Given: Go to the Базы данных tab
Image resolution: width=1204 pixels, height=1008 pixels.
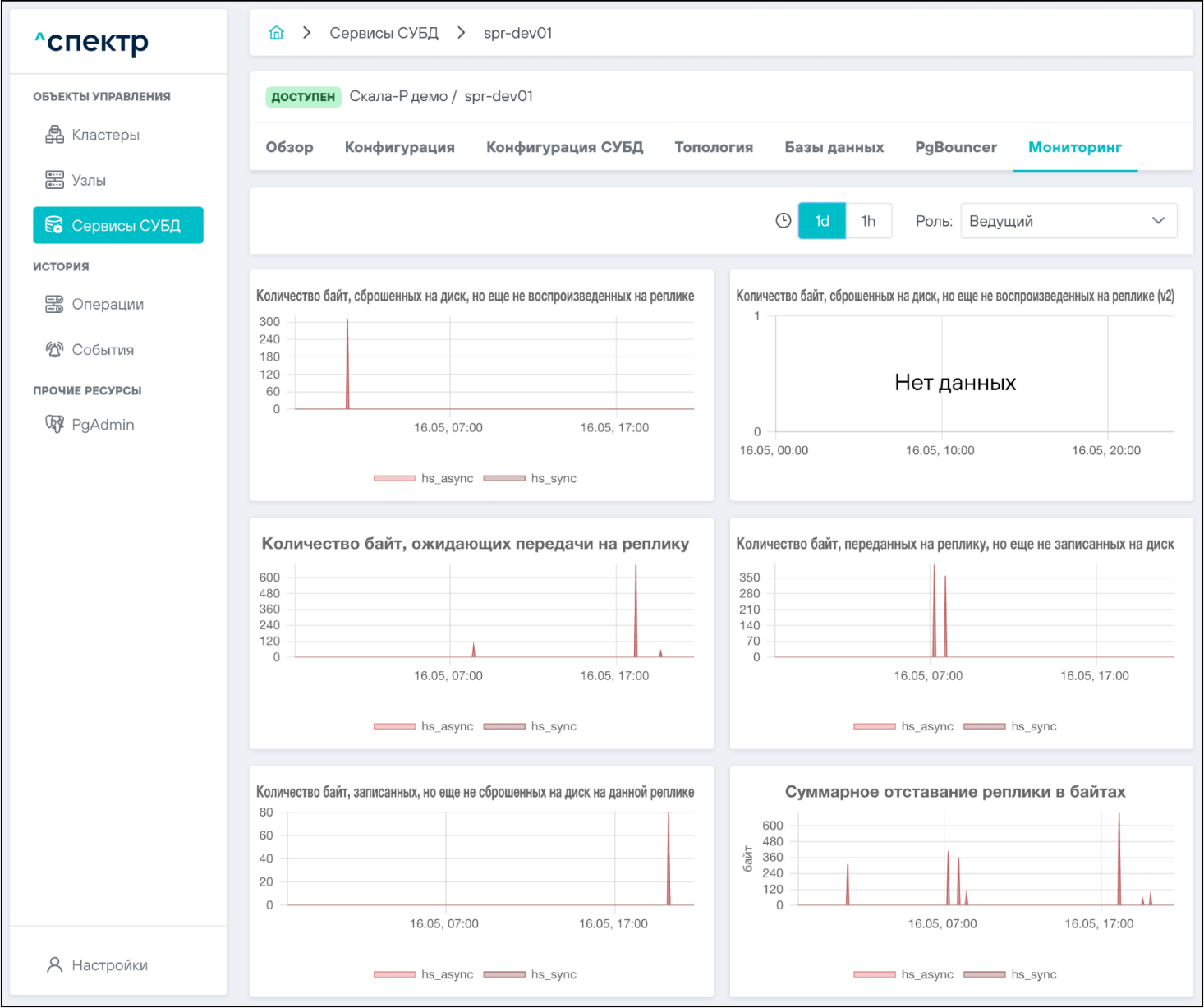Looking at the screenshot, I should pyautogui.click(x=834, y=147).
